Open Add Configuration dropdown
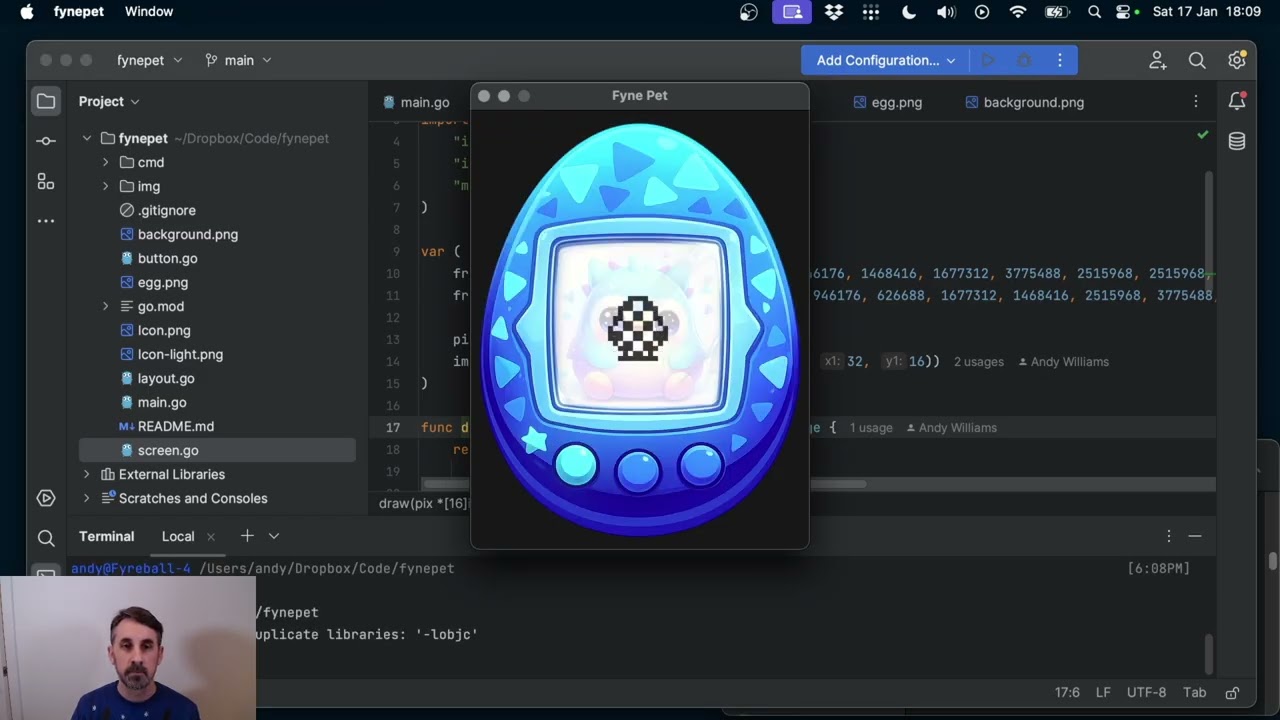The height and width of the screenshot is (720, 1280). point(886,60)
